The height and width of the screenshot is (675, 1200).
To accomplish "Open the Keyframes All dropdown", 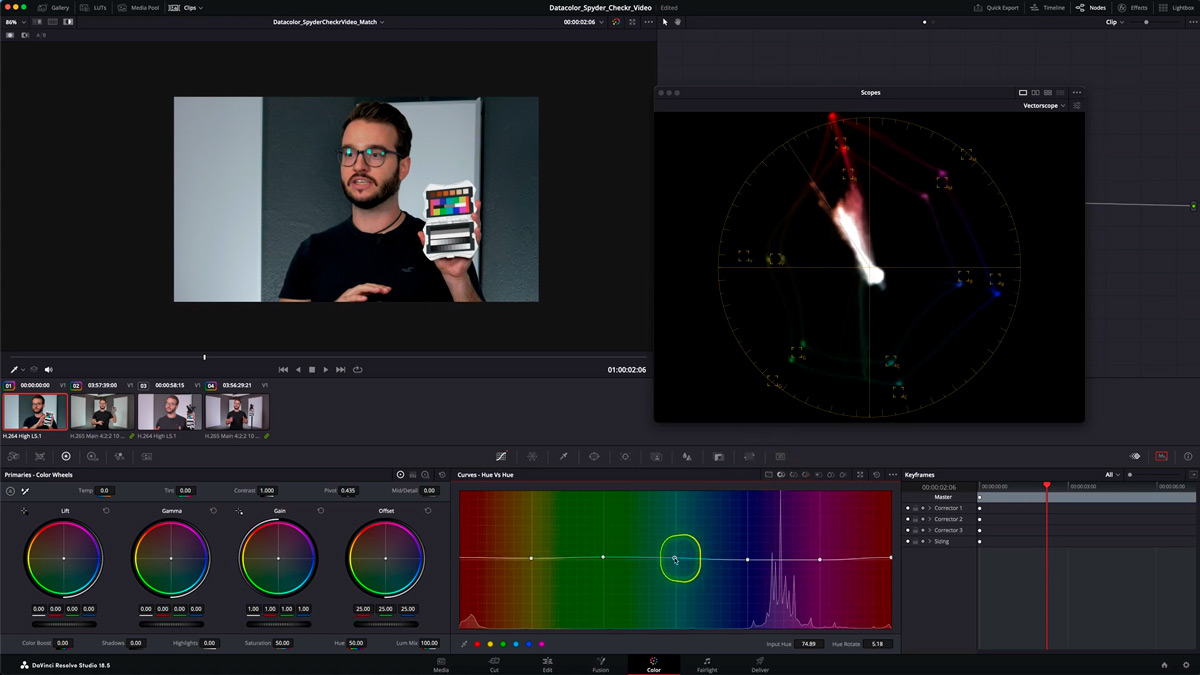I will coord(1112,474).
